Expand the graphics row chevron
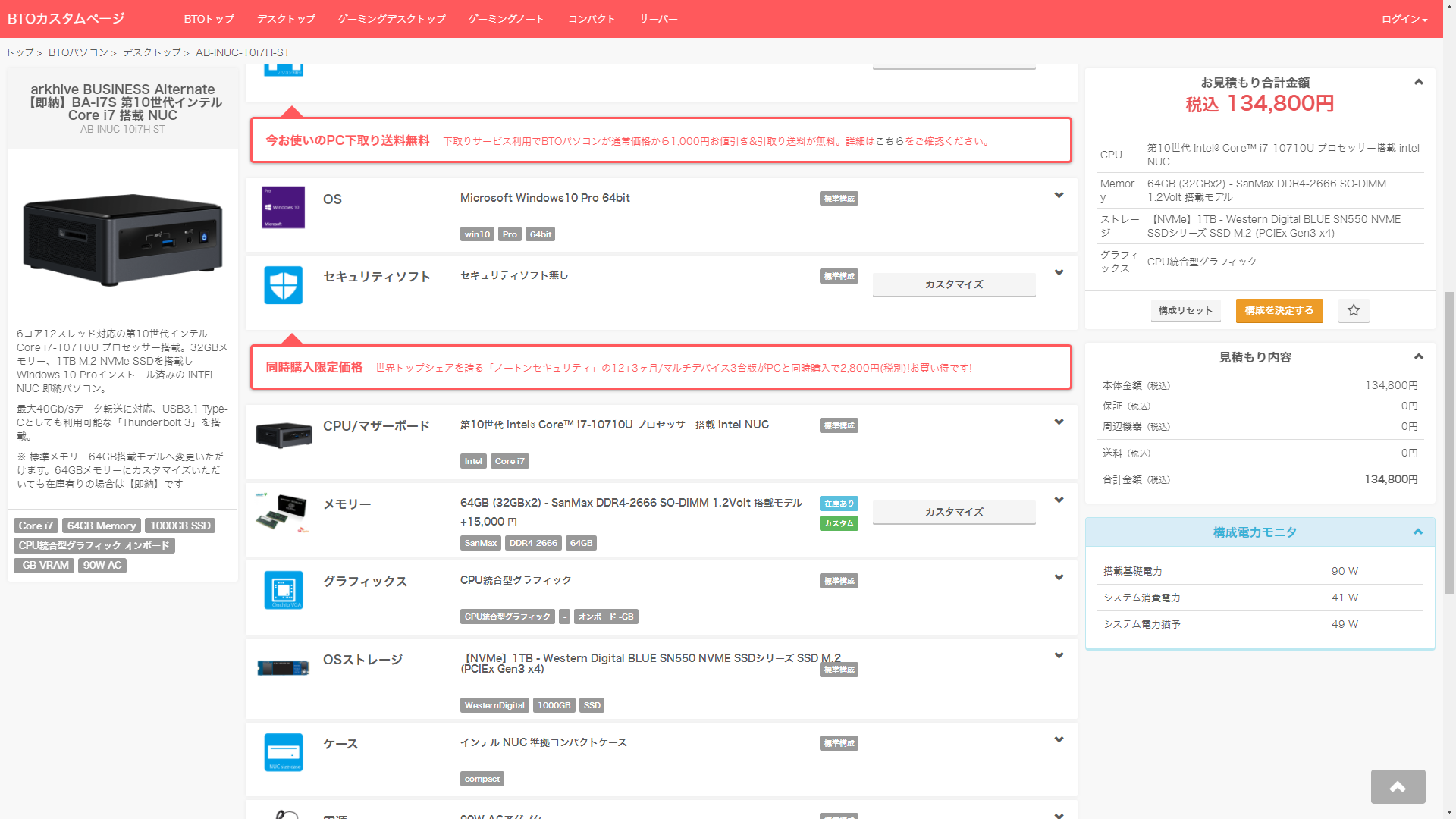 [x=1059, y=578]
